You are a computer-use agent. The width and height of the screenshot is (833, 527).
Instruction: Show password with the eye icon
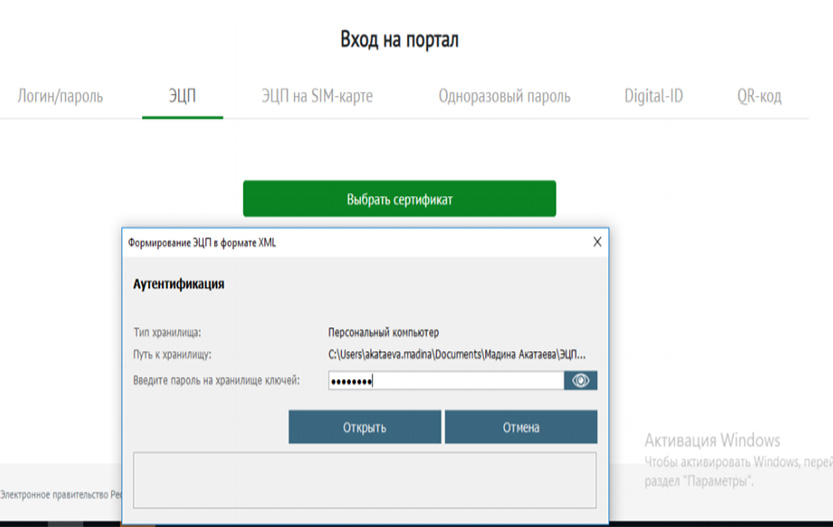click(x=580, y=381)
